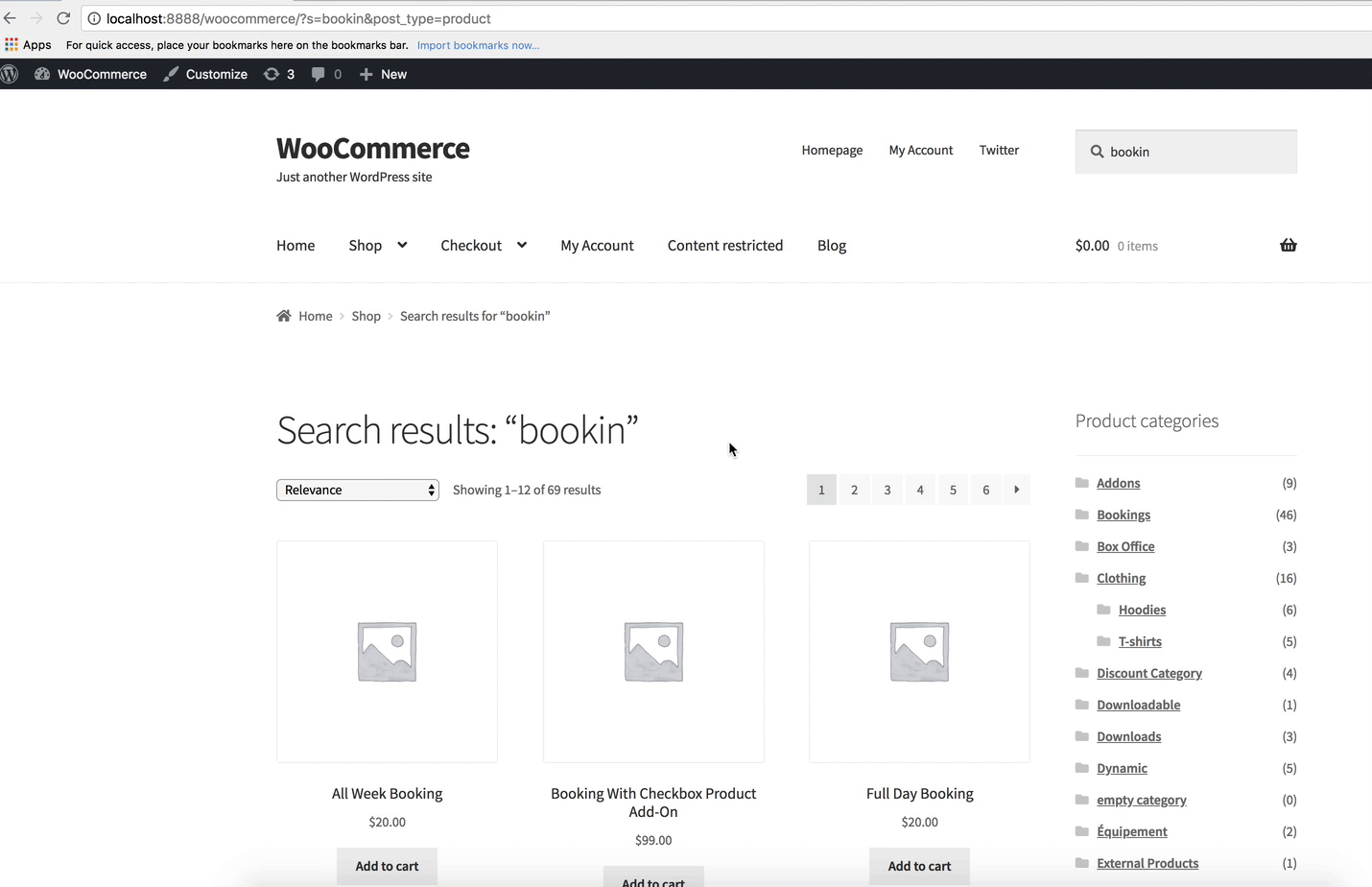Open the Dynamic product category

tap(1122, 768)
